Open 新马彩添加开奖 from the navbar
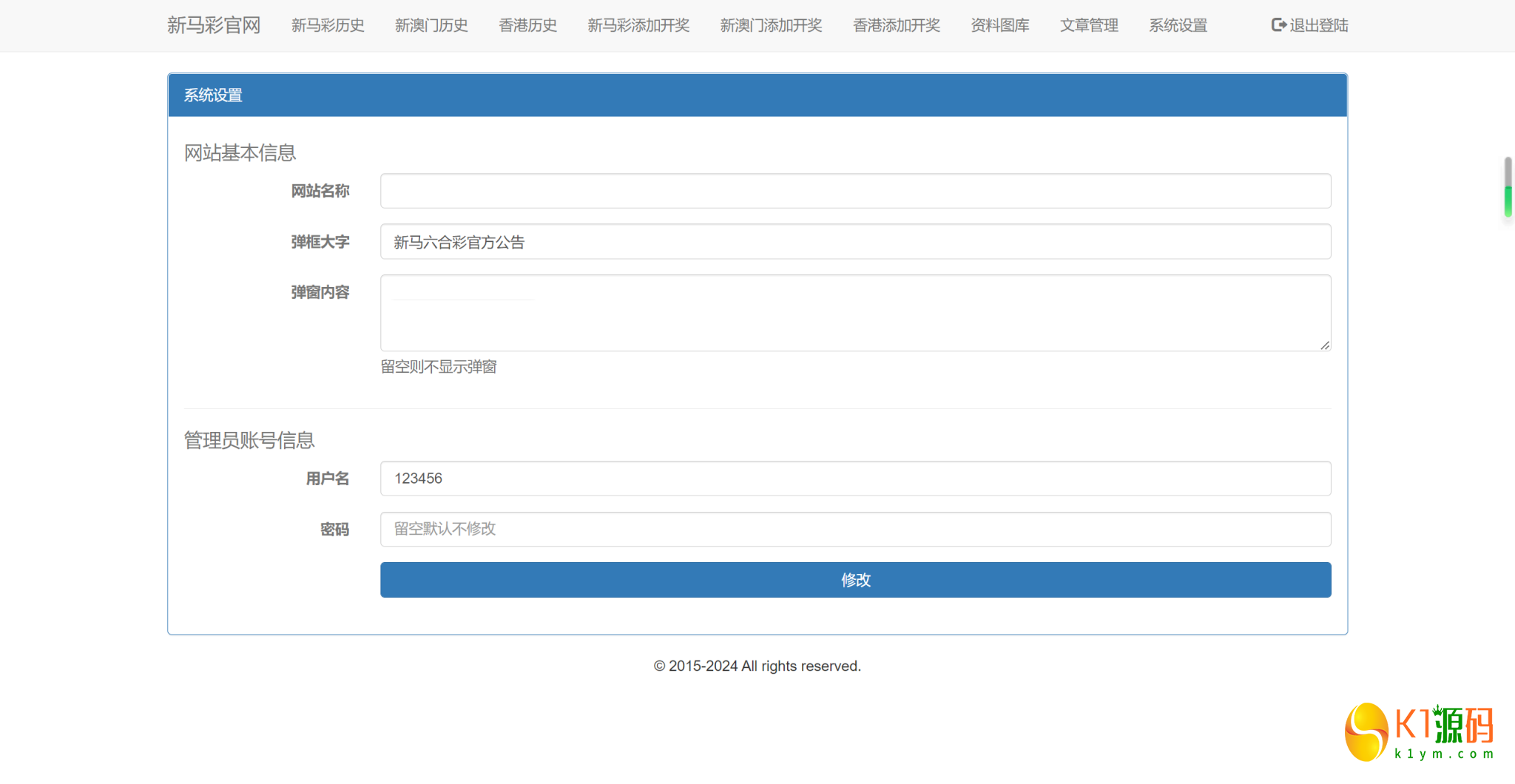This screenshot has height=784, width=1515. click(638, 25)
